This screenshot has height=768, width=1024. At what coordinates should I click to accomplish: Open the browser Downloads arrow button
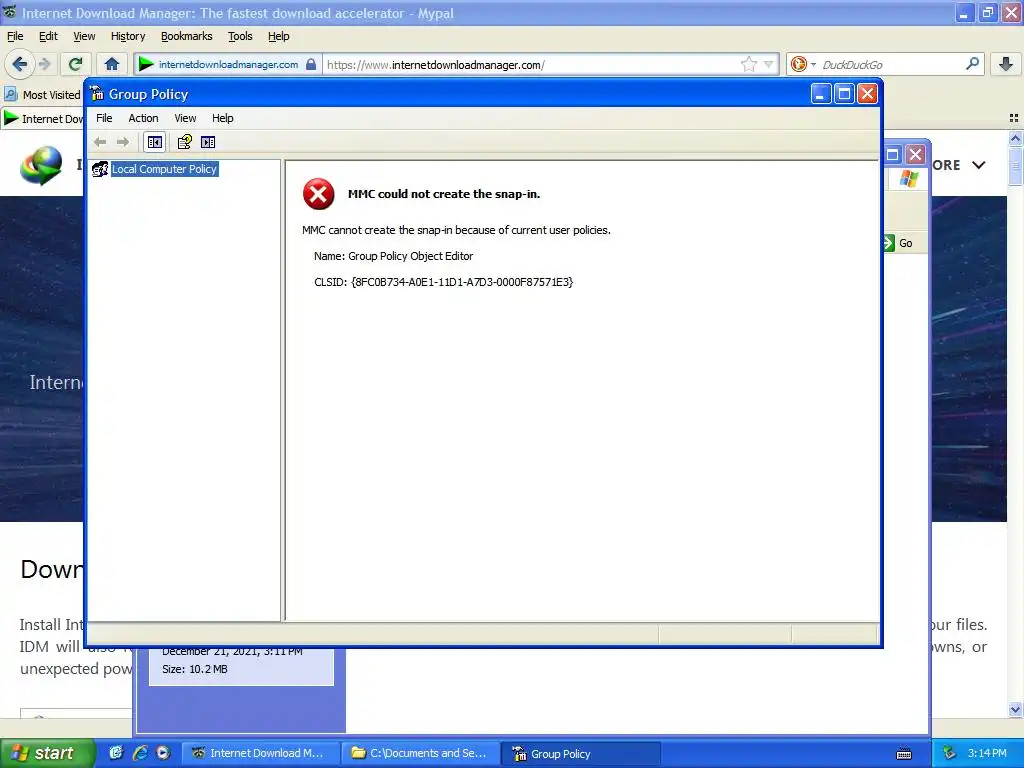point(1006,64)
